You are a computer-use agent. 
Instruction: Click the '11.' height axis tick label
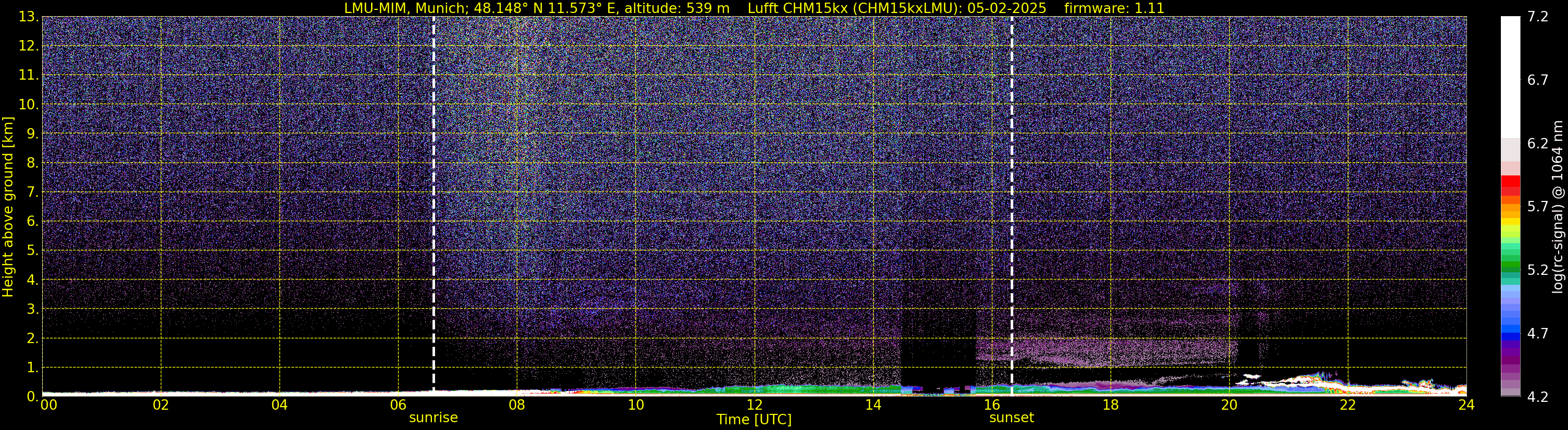28,75
